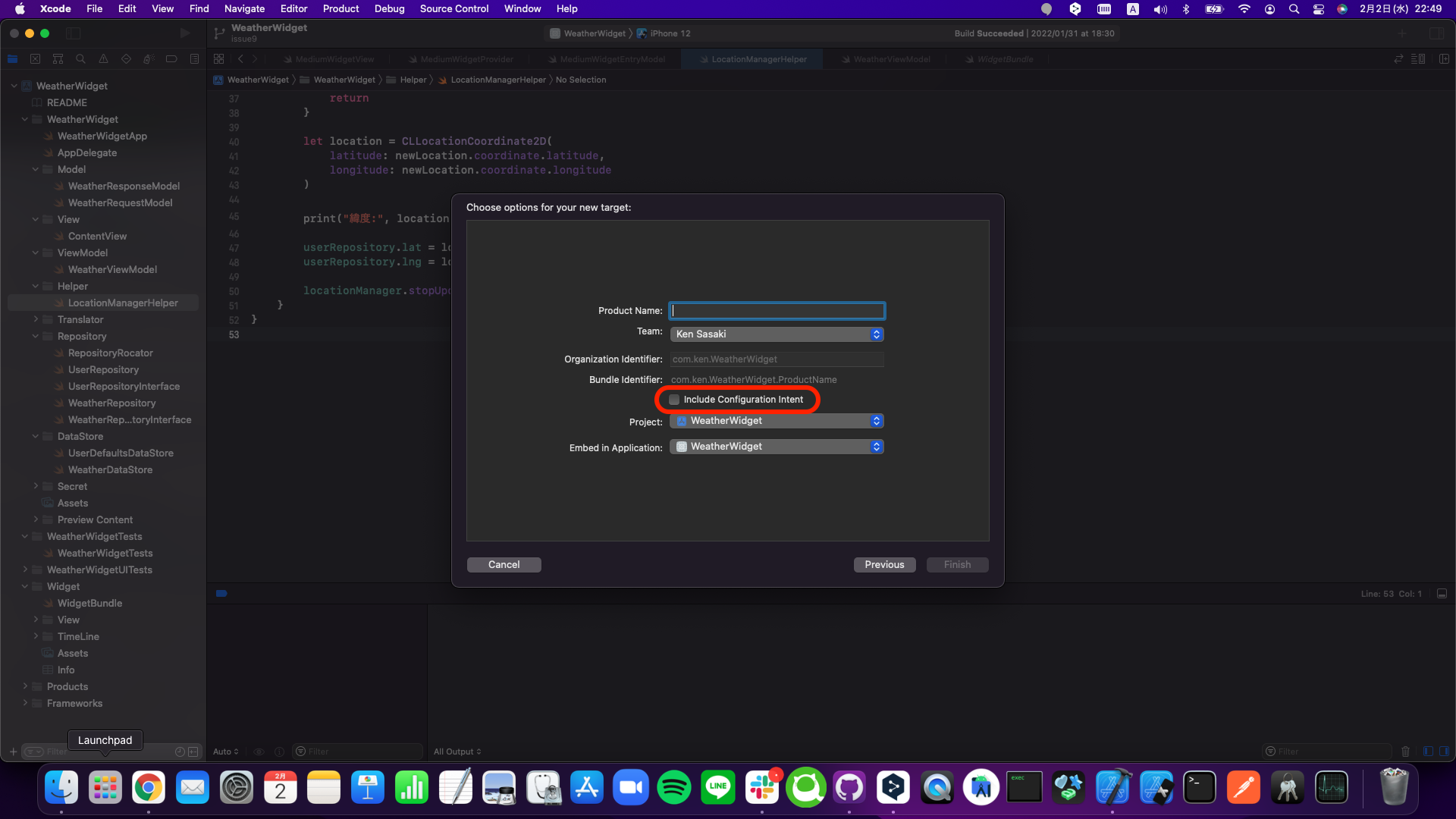This screenshot has width=1456, height=819.
Task: Click the Previous button
Action: tap(884, 565)
